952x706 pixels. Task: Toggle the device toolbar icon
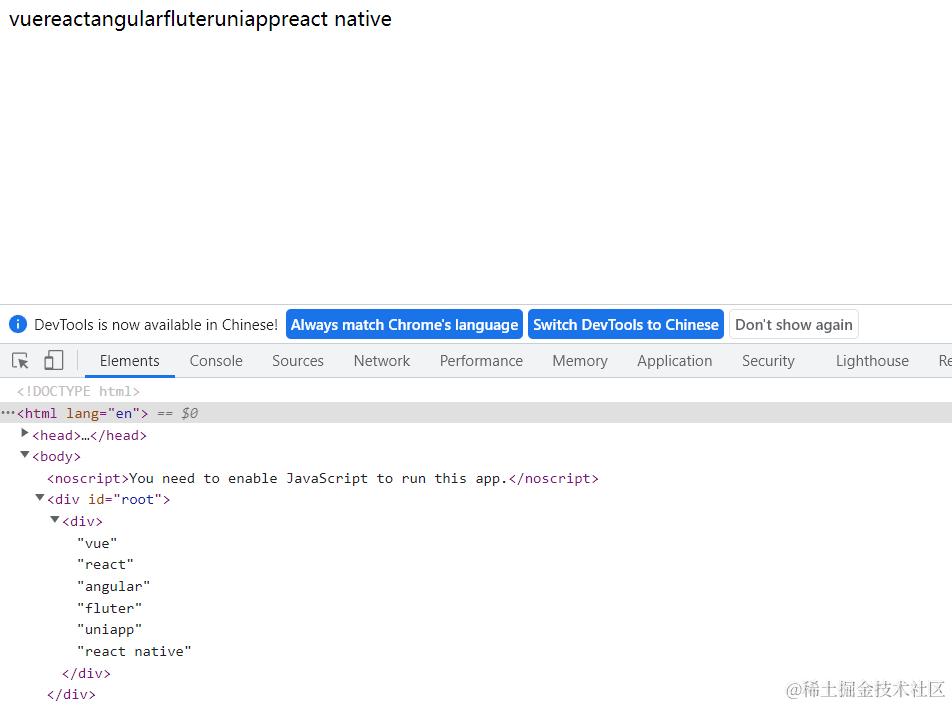coord(54,361)
